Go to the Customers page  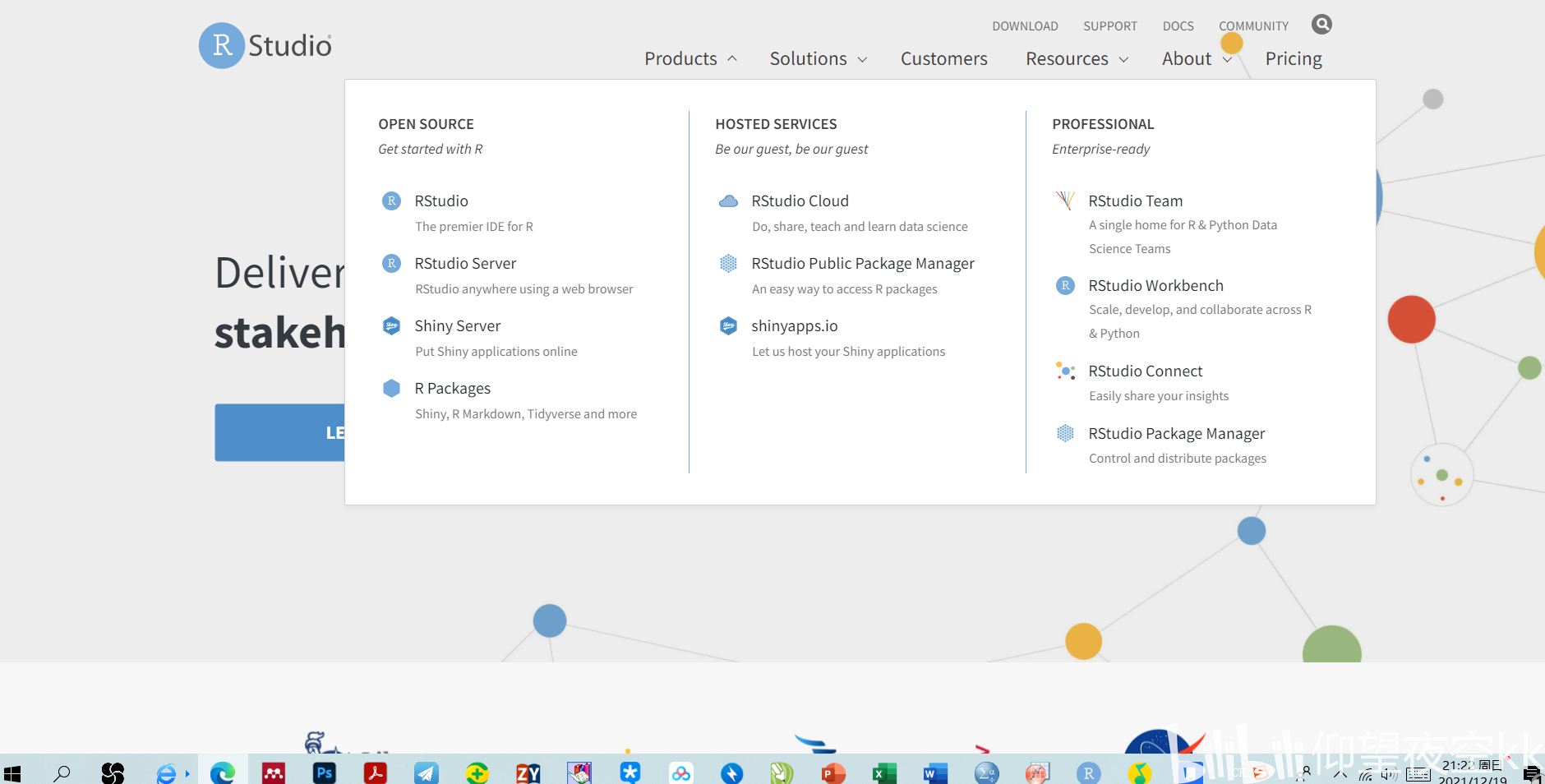[x=944, y=58]
